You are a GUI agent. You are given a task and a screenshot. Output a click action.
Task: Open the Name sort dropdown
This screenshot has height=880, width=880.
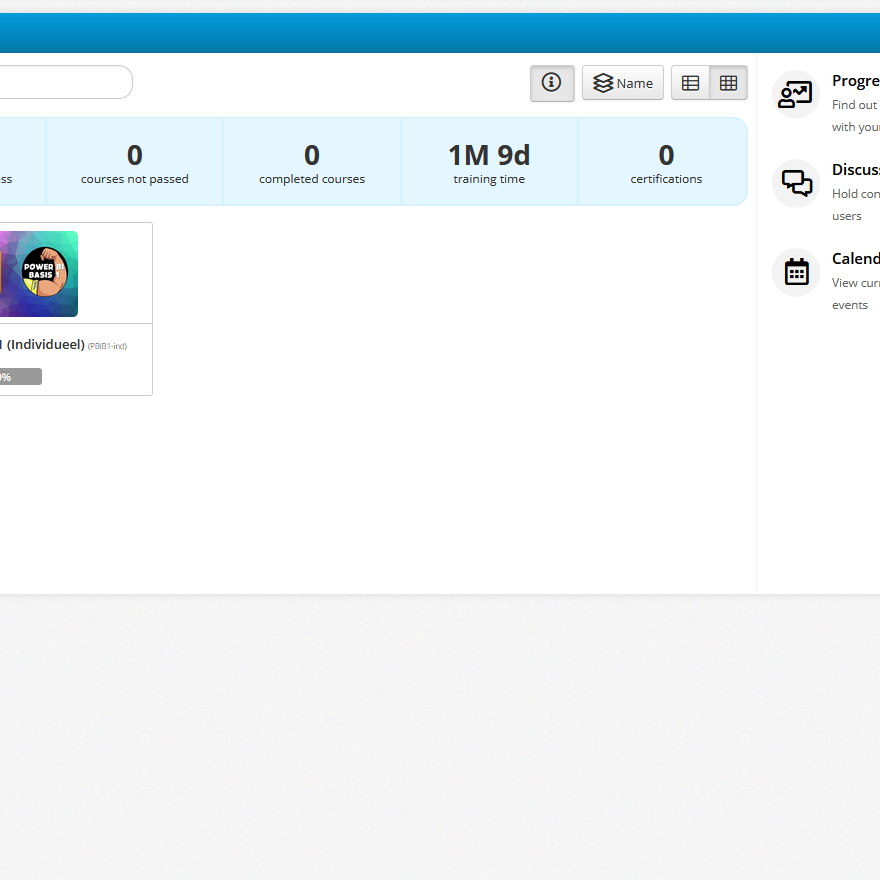pos(622,83)
